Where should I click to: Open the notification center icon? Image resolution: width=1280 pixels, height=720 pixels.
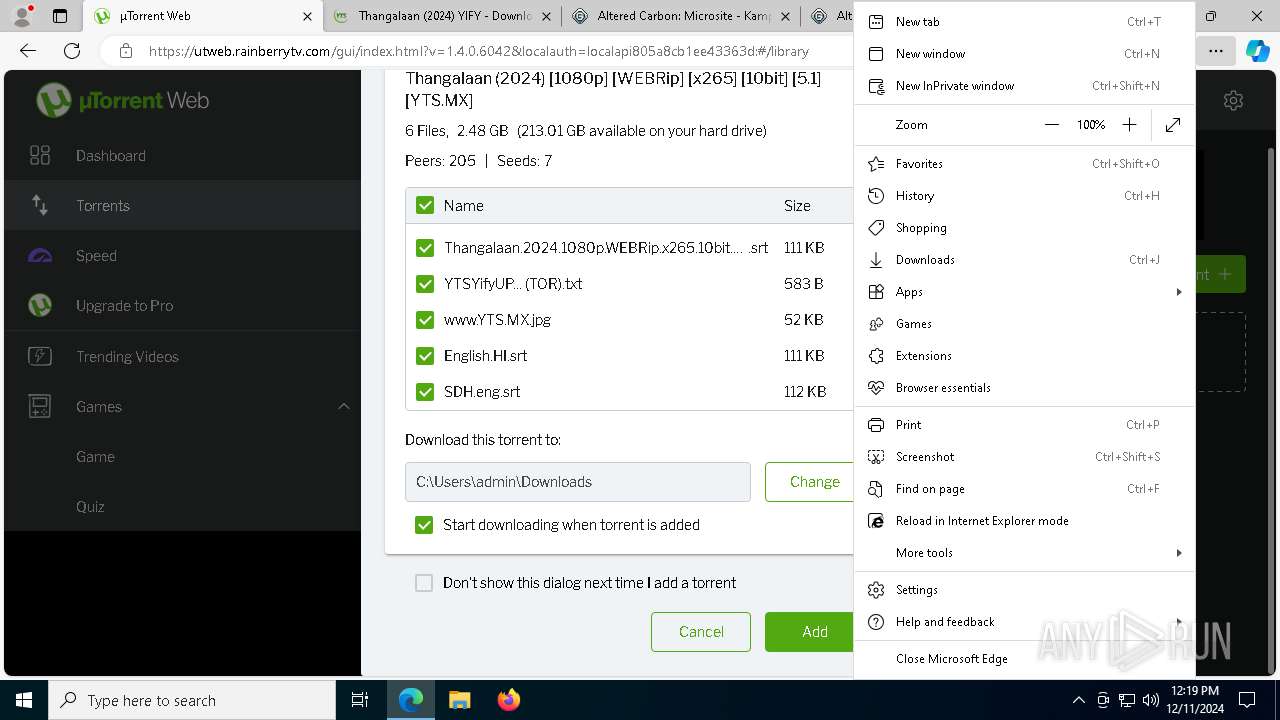pyautogui.click(x=1247, y=700)
